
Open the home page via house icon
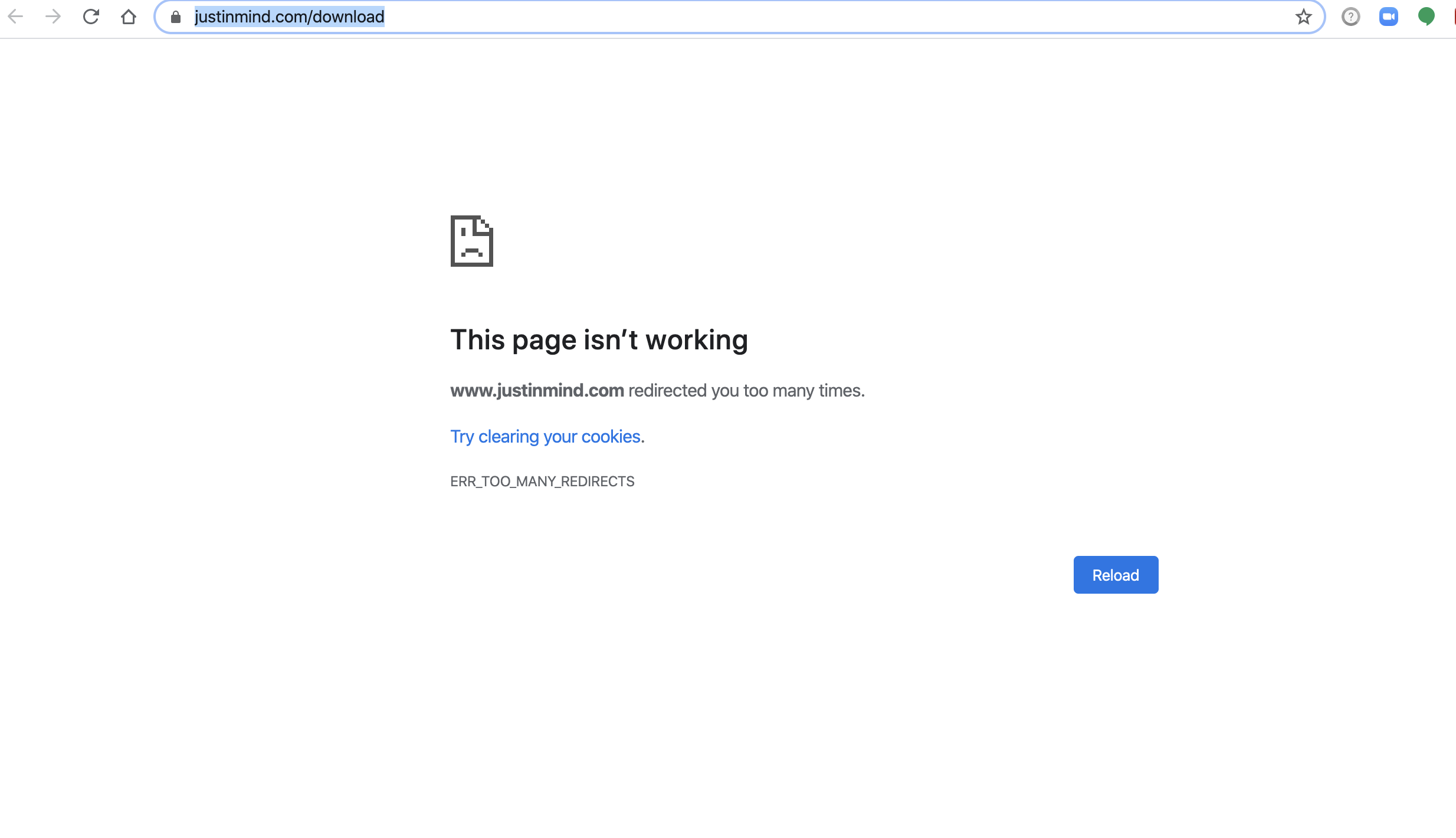(128, 17)
